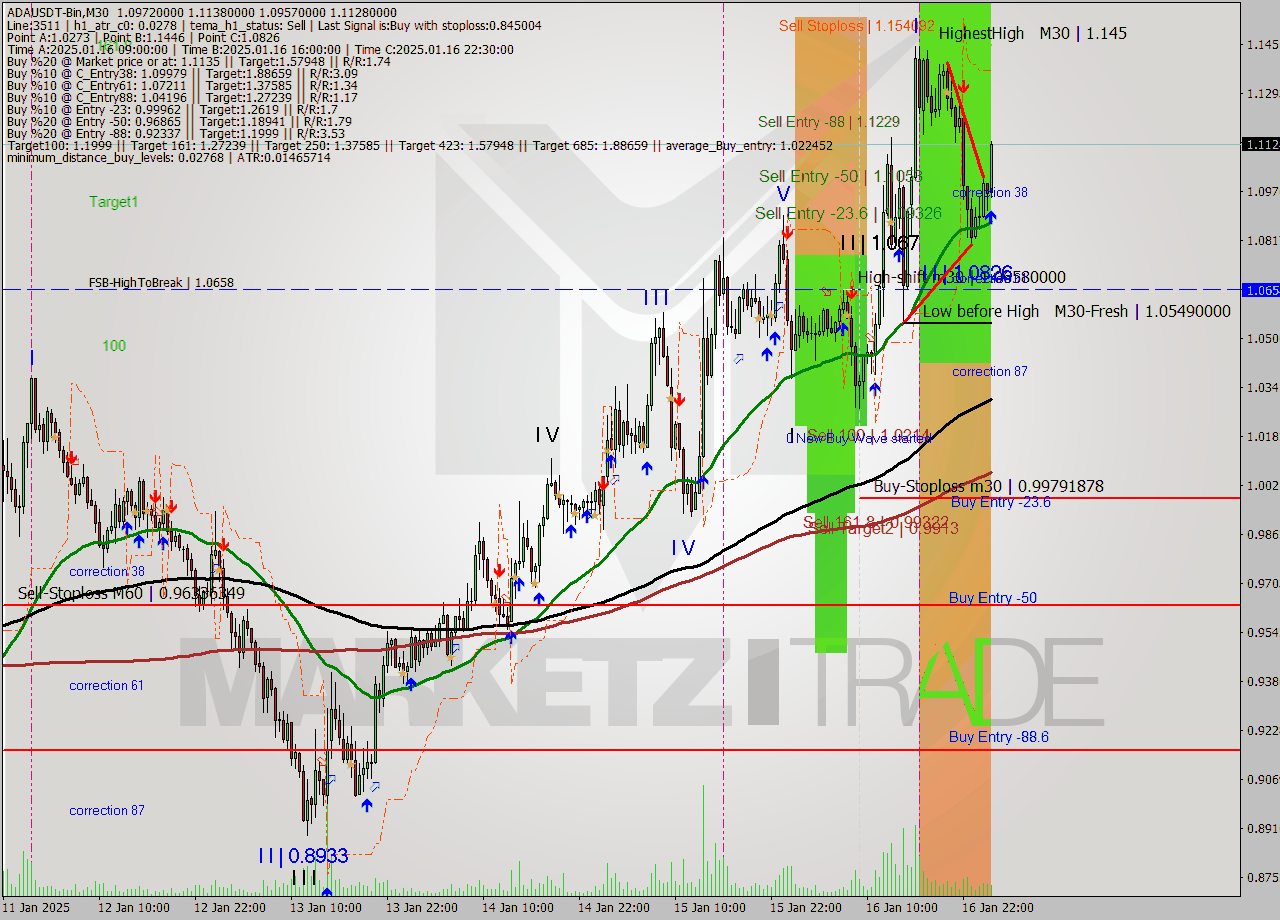Click the 'Sell Entry -88 | 1.1229' label

point(829,122)
